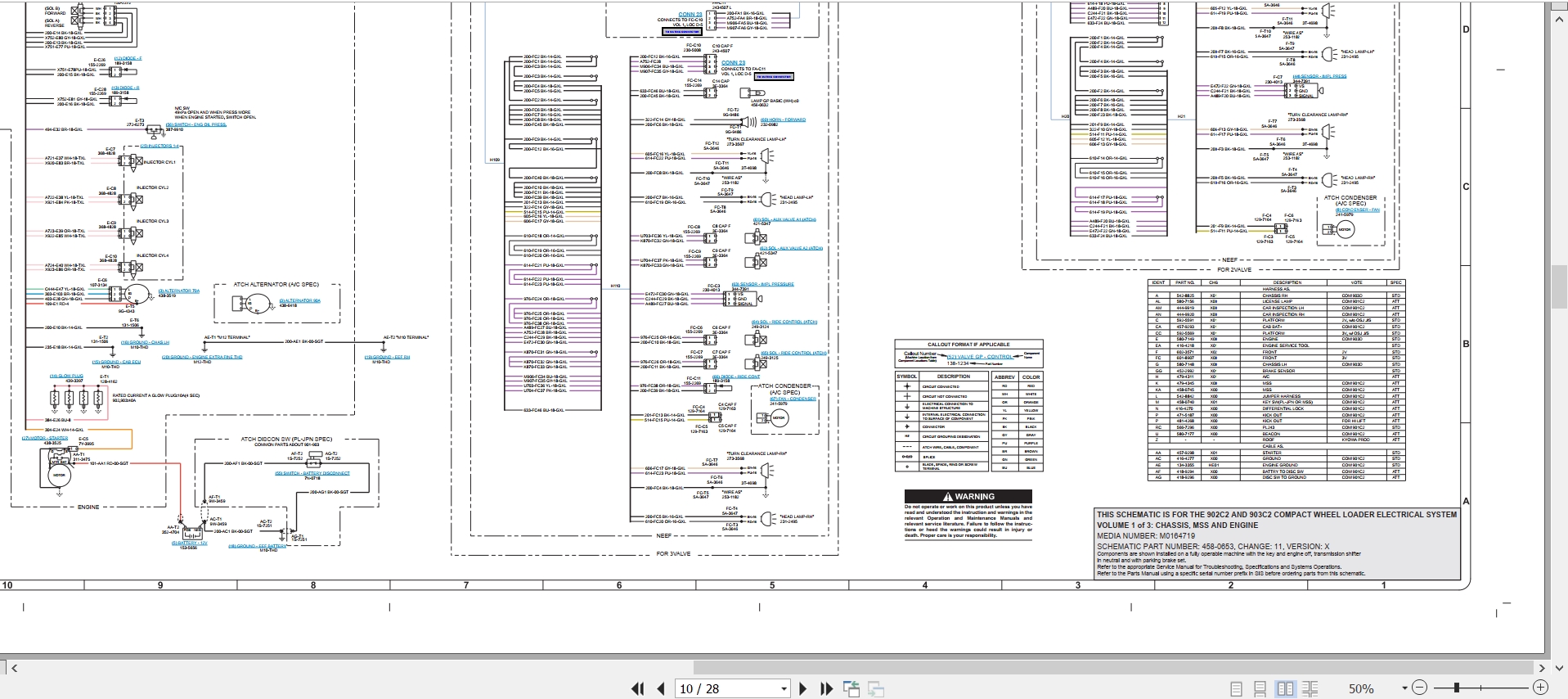Click the previous view navigation icon
This screenshot has height=699, width=1568.
[851, 689]
